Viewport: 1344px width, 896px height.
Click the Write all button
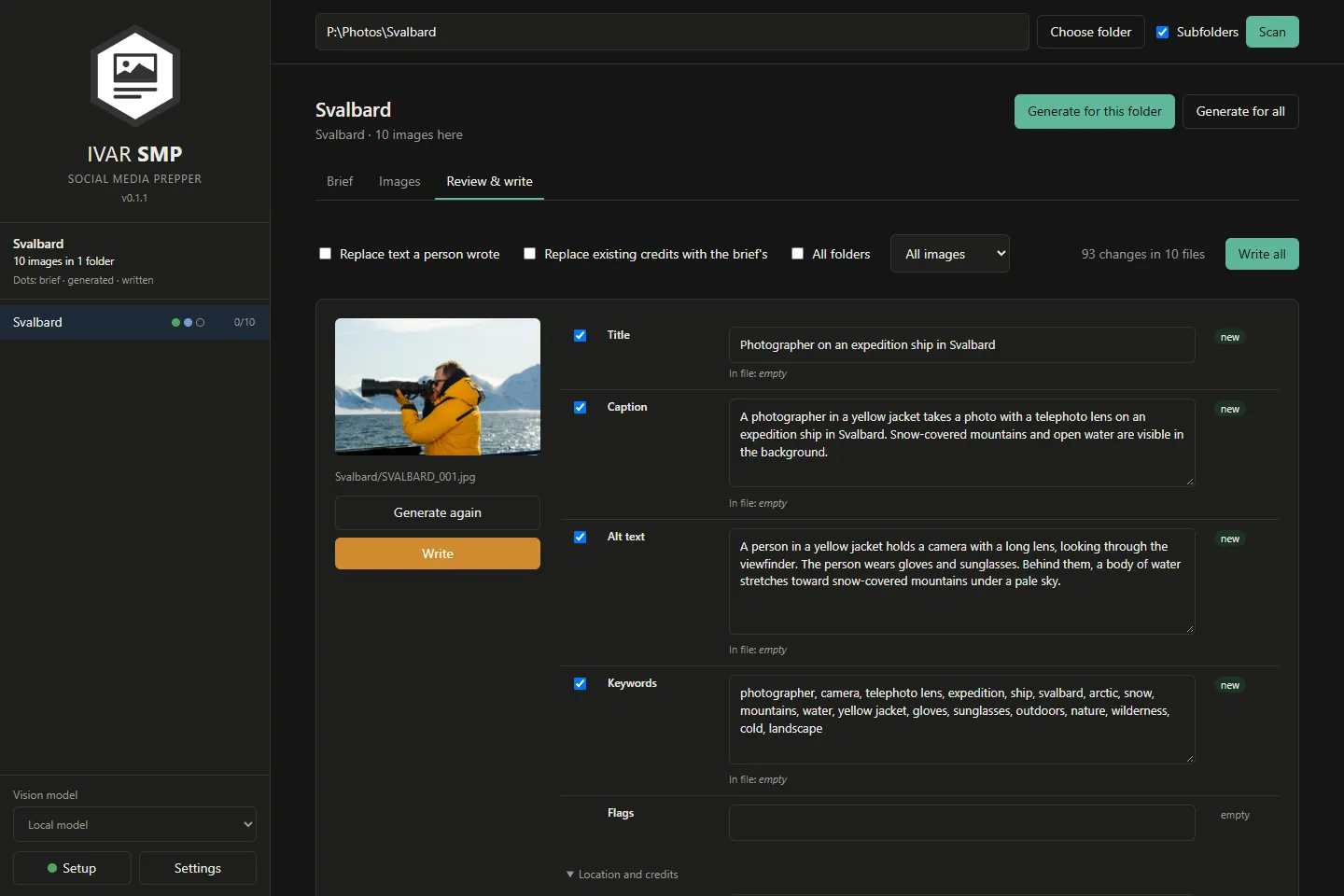coord(1262,254)
